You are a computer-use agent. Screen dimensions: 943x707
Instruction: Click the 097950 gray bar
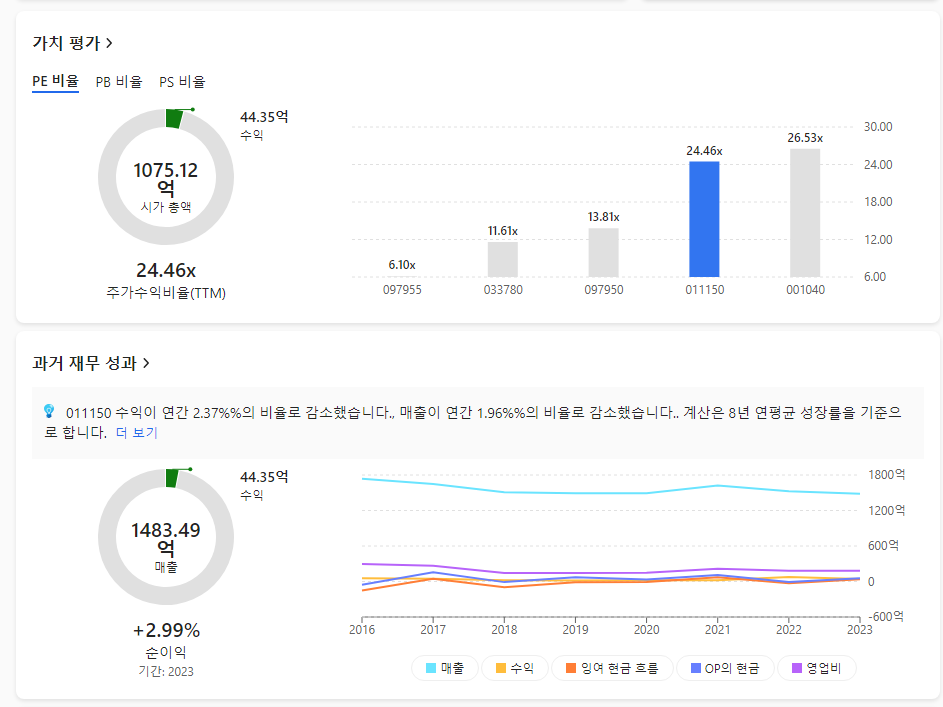(603, 252)
